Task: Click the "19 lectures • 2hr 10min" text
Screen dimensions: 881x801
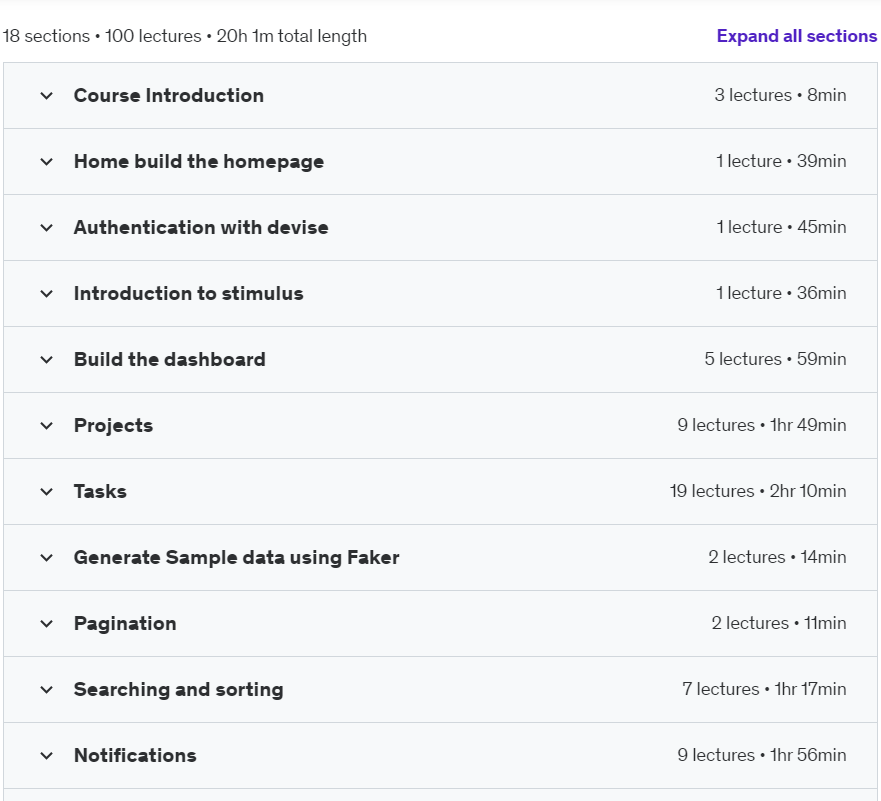Action: click(x=758, y=491)
